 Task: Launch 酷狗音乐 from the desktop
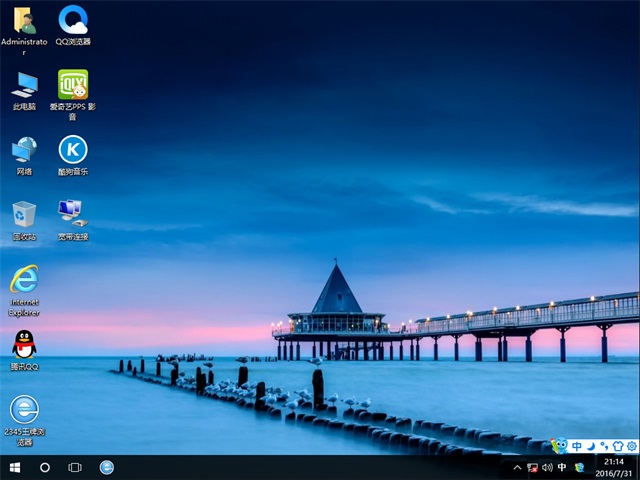[73, 150]
